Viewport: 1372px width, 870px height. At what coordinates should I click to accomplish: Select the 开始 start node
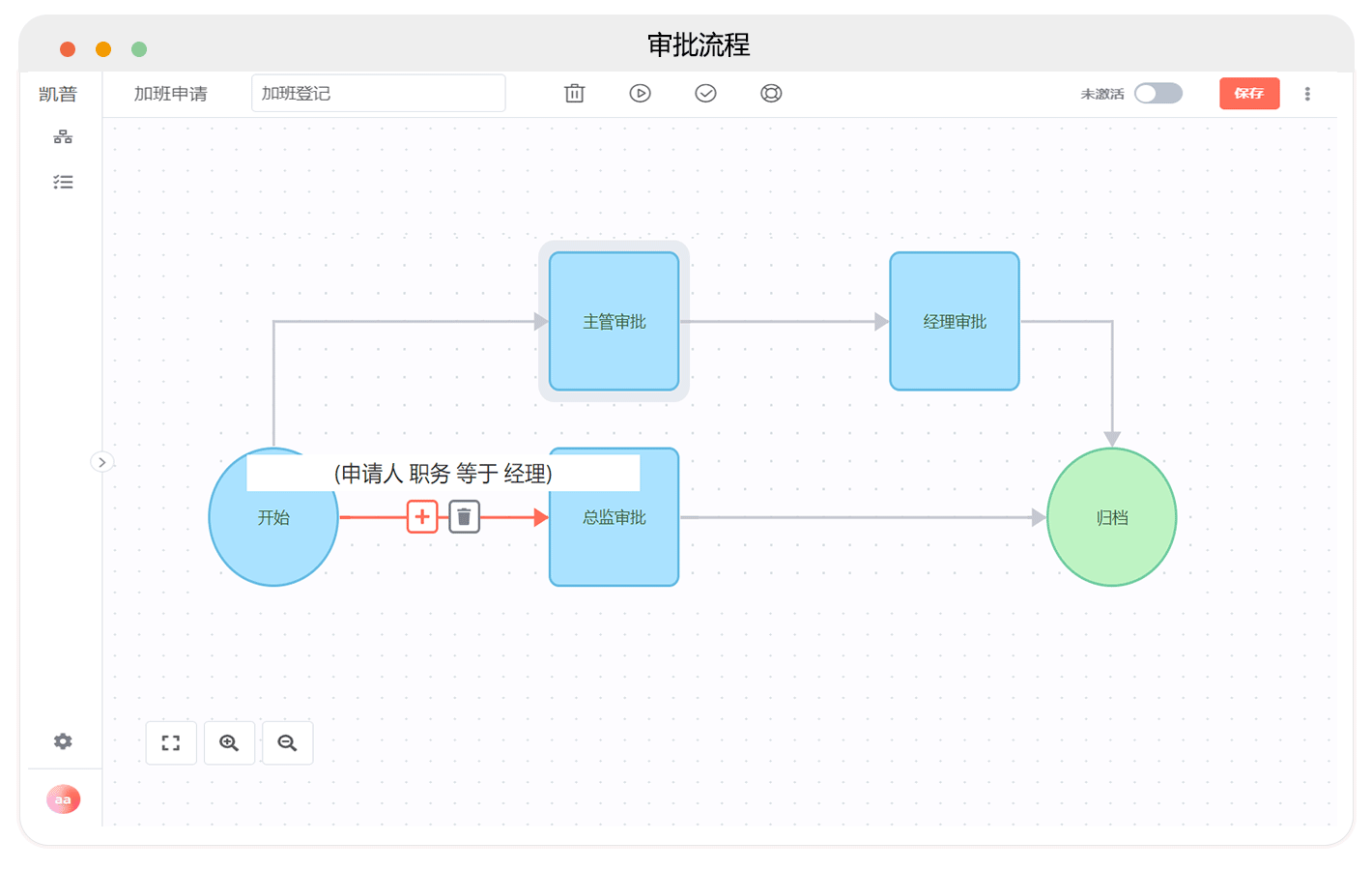click(273, 517)
